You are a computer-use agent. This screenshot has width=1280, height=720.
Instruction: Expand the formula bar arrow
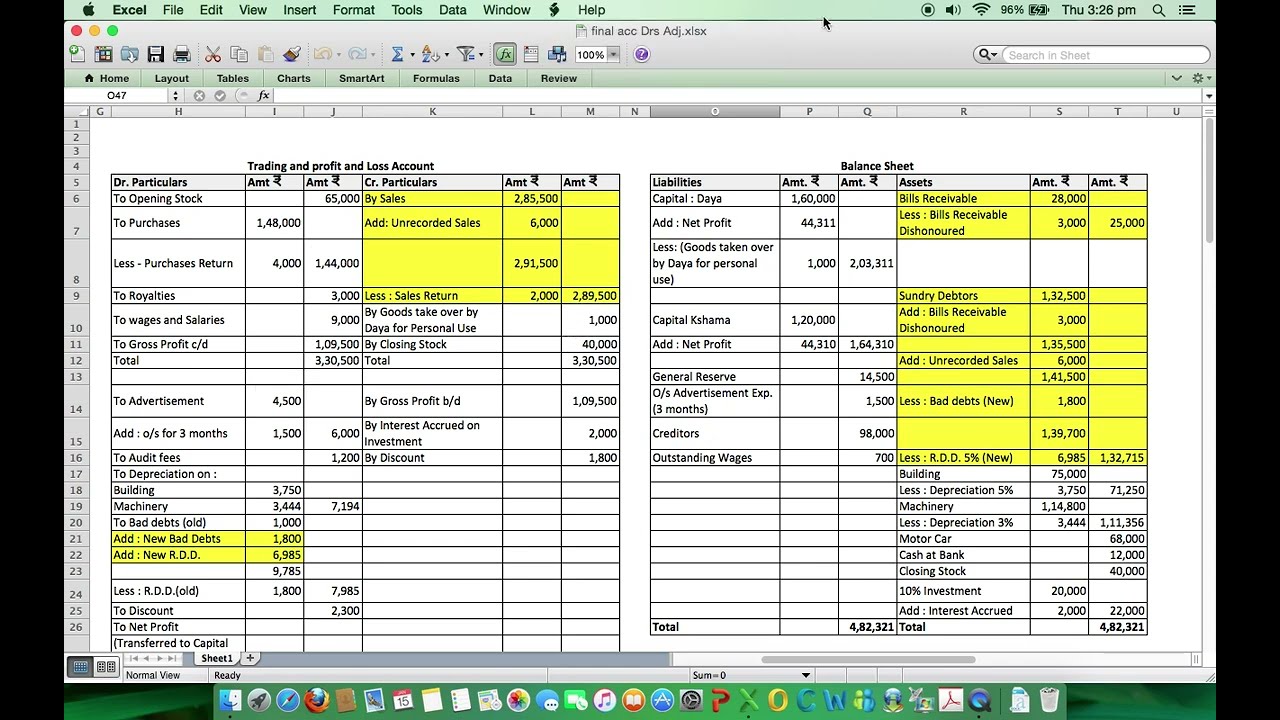click(x=1209, y=96)
